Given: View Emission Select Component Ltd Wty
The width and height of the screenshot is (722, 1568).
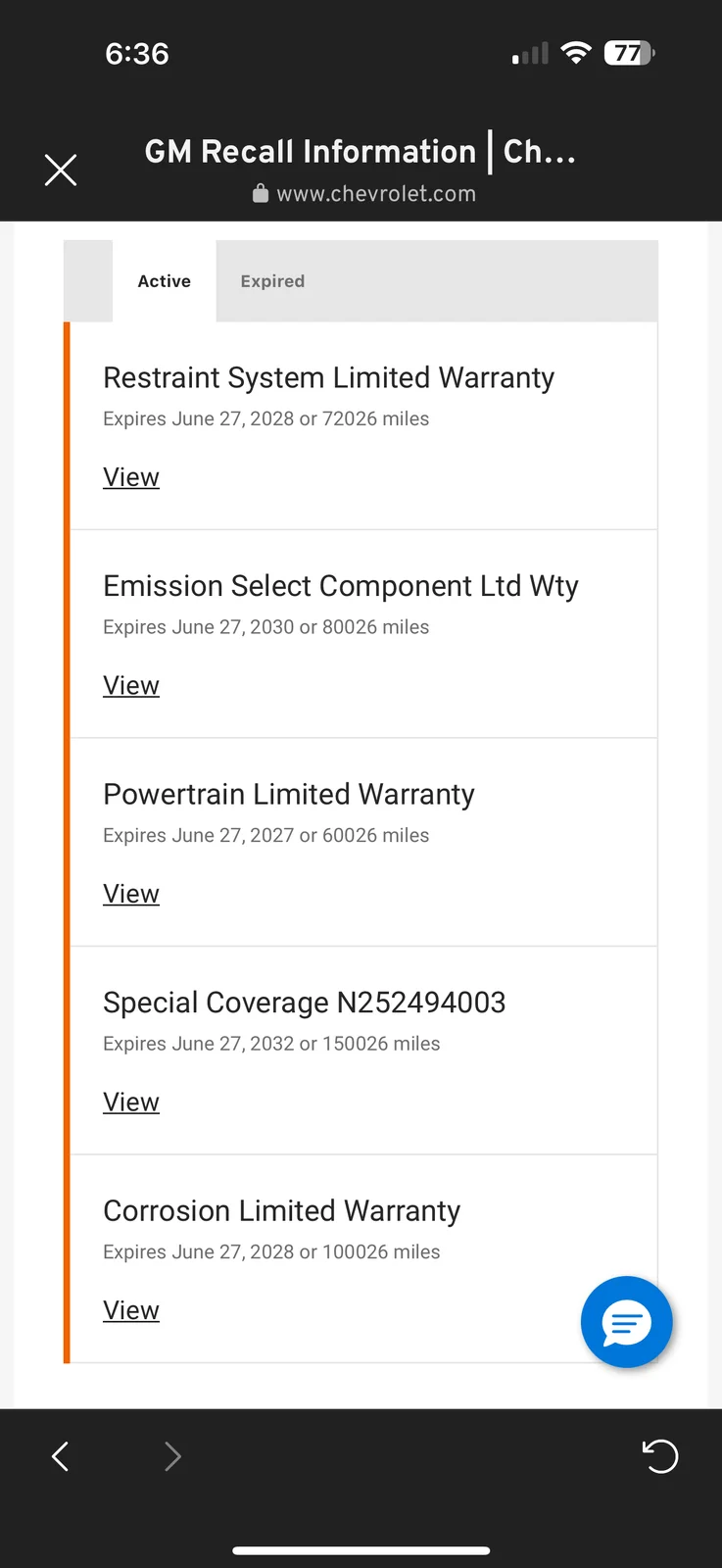Looking at the screenshot, I should tap(131, 686).
